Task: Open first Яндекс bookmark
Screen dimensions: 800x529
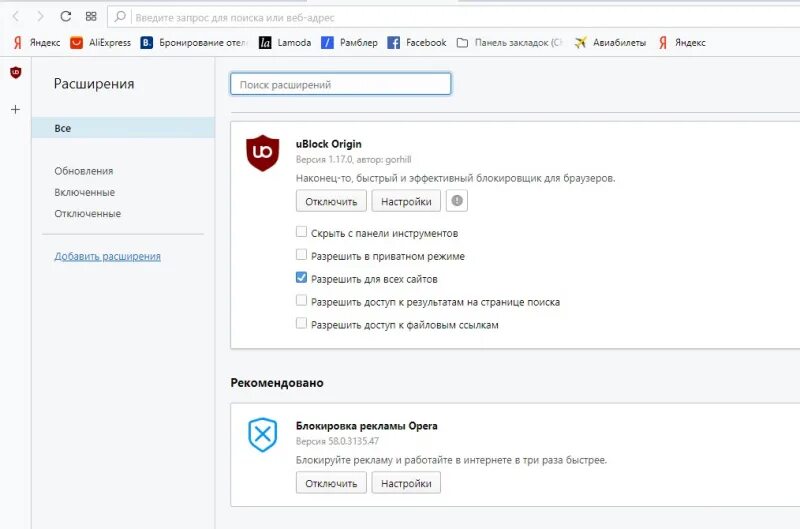Action: (36, 43)
